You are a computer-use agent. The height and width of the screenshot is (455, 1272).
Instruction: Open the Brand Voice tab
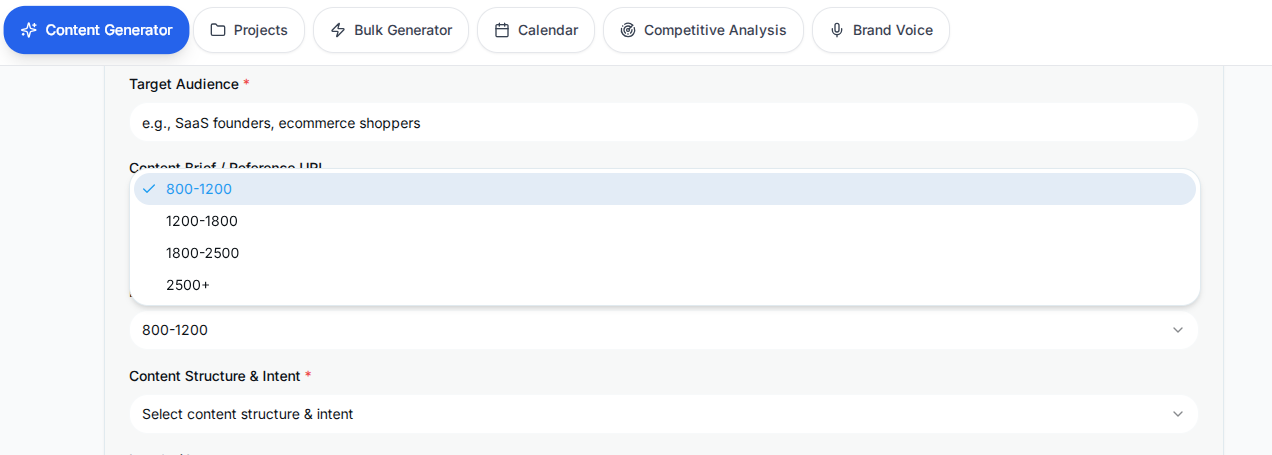881,30
